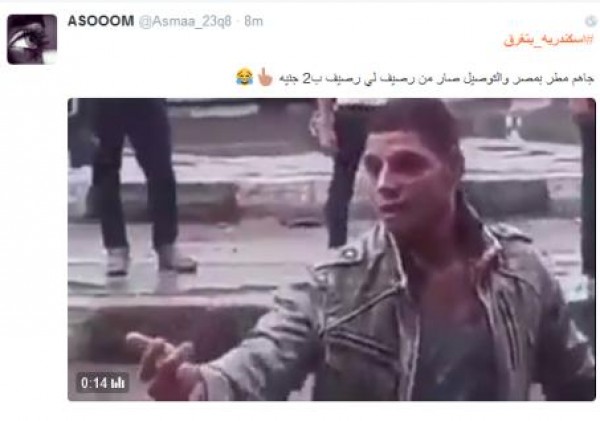Open the ASOOOM display name profile link

[101, 21]
